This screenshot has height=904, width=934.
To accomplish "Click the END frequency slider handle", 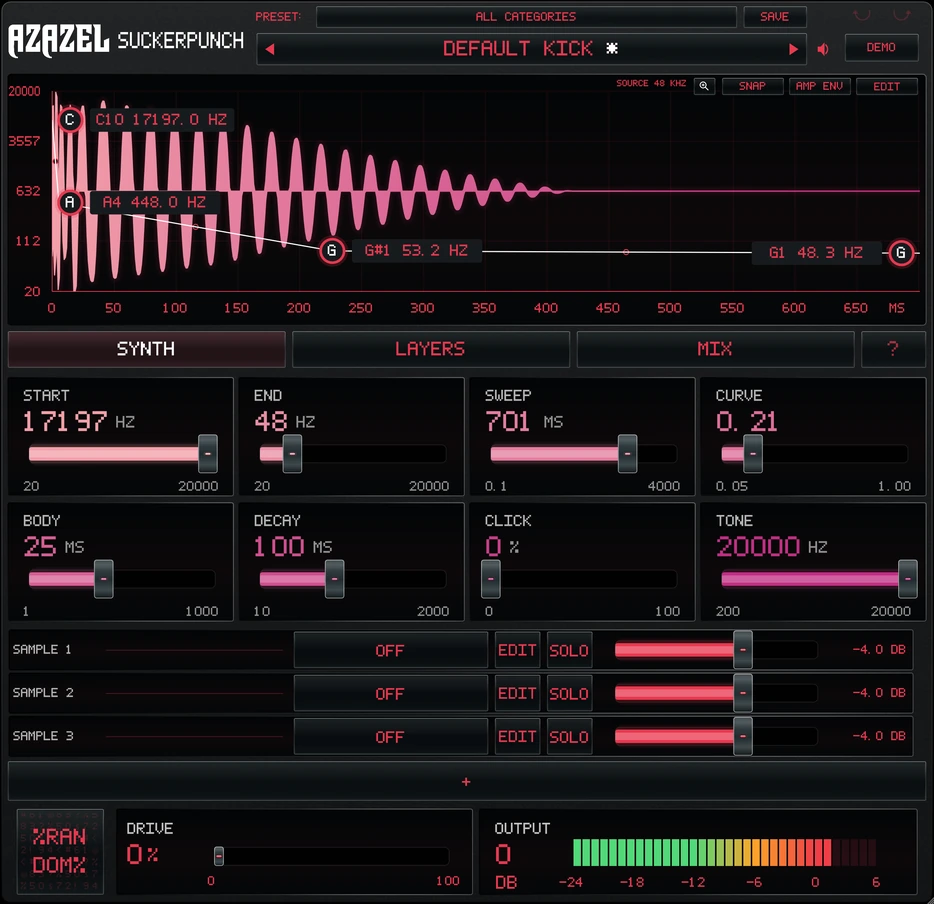I will (292, 454).
